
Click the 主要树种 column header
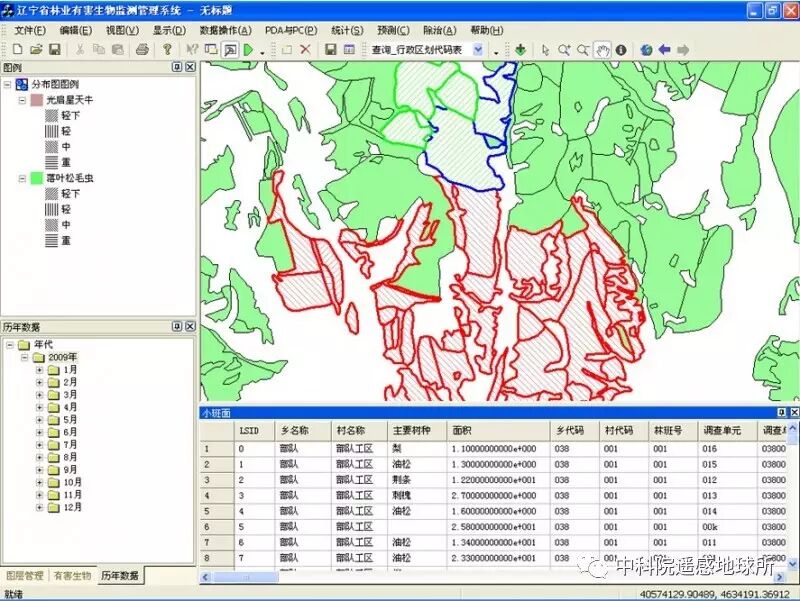point(417,430)
